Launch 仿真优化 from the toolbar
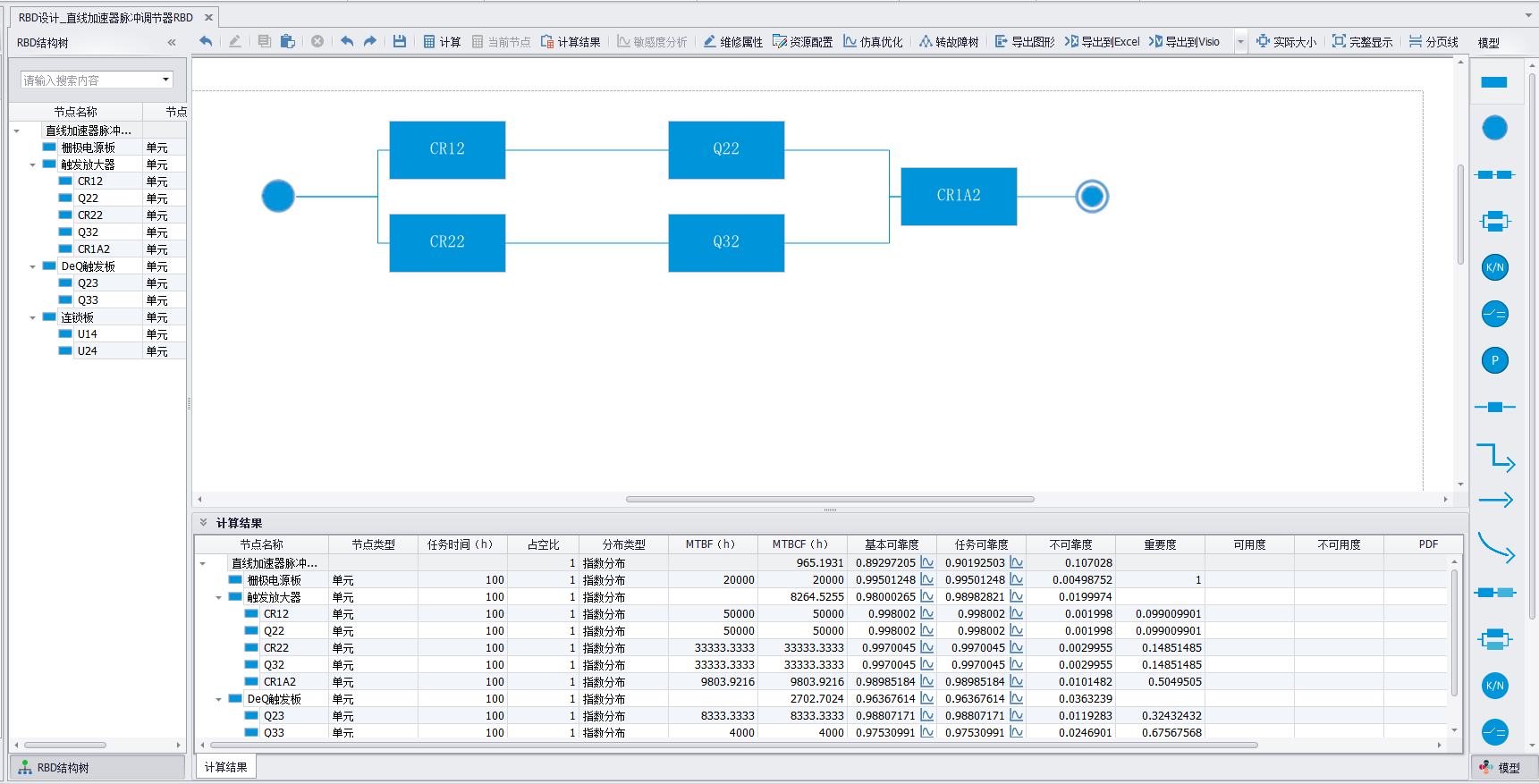1539x784 pixels. point(873,42)
